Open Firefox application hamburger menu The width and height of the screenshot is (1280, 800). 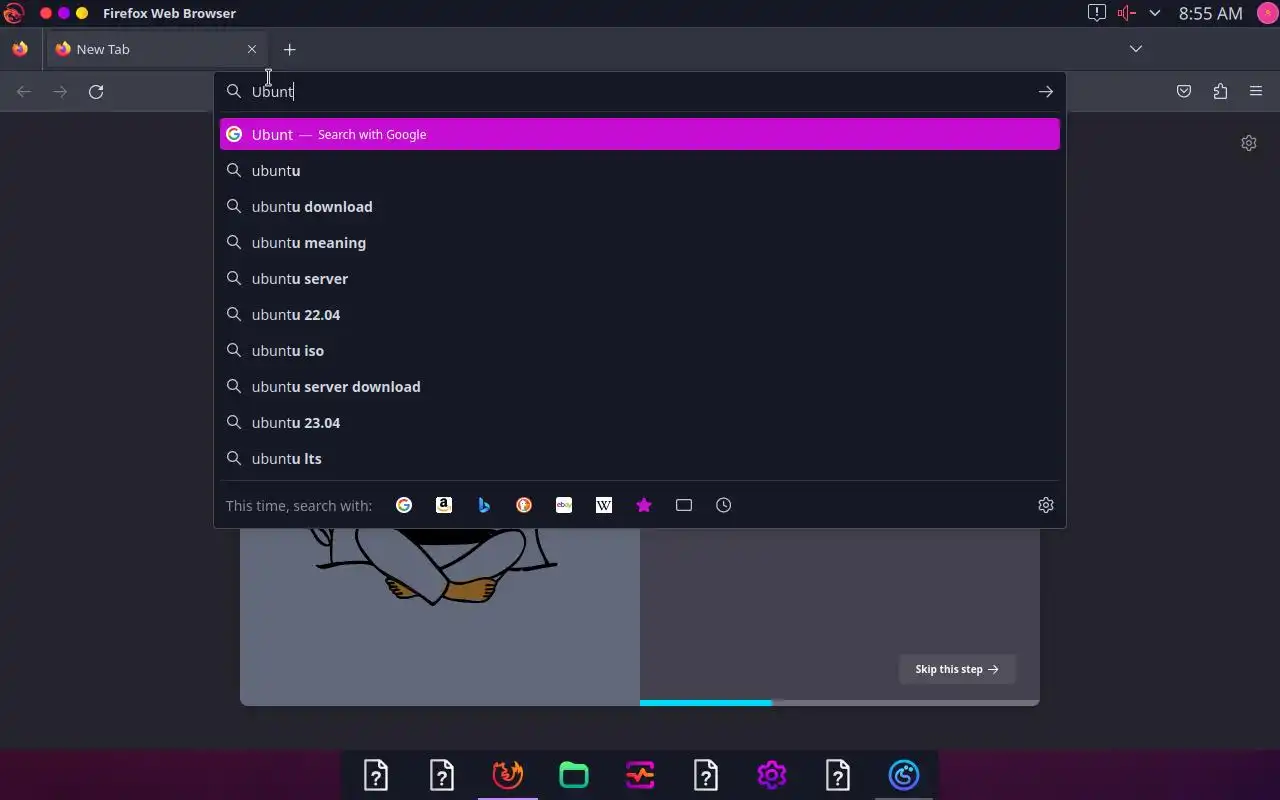pyautogui.click(x=1256, y=91)
